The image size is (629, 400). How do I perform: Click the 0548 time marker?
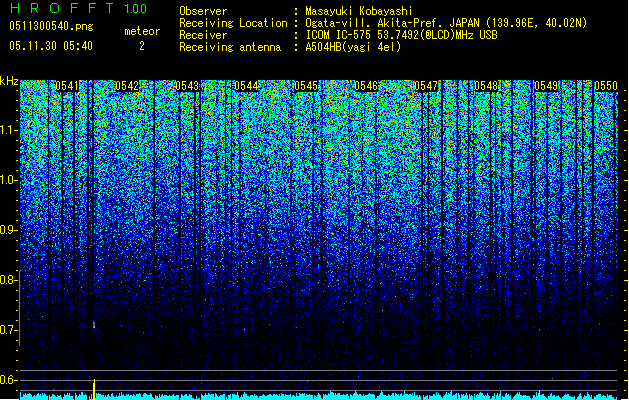tap(486, 86)
